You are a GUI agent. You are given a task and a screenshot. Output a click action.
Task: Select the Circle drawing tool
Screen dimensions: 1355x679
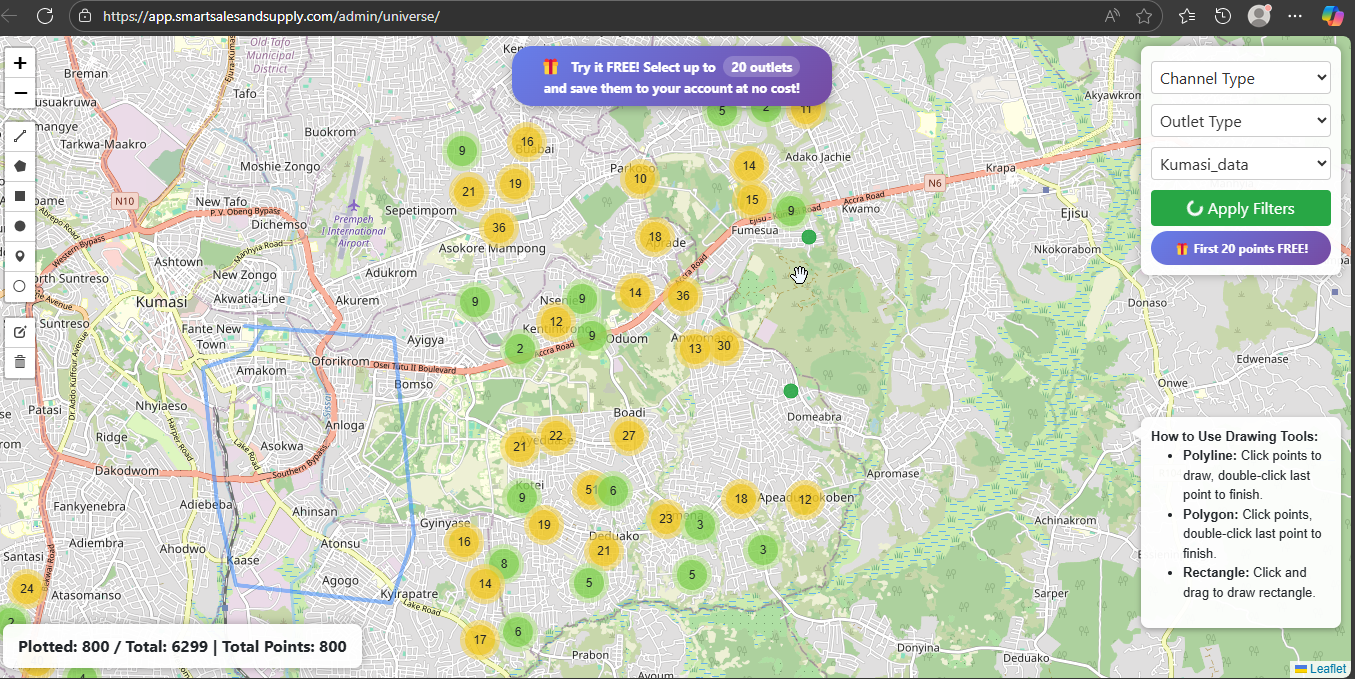pyautogui.click(x=20, y=226)
